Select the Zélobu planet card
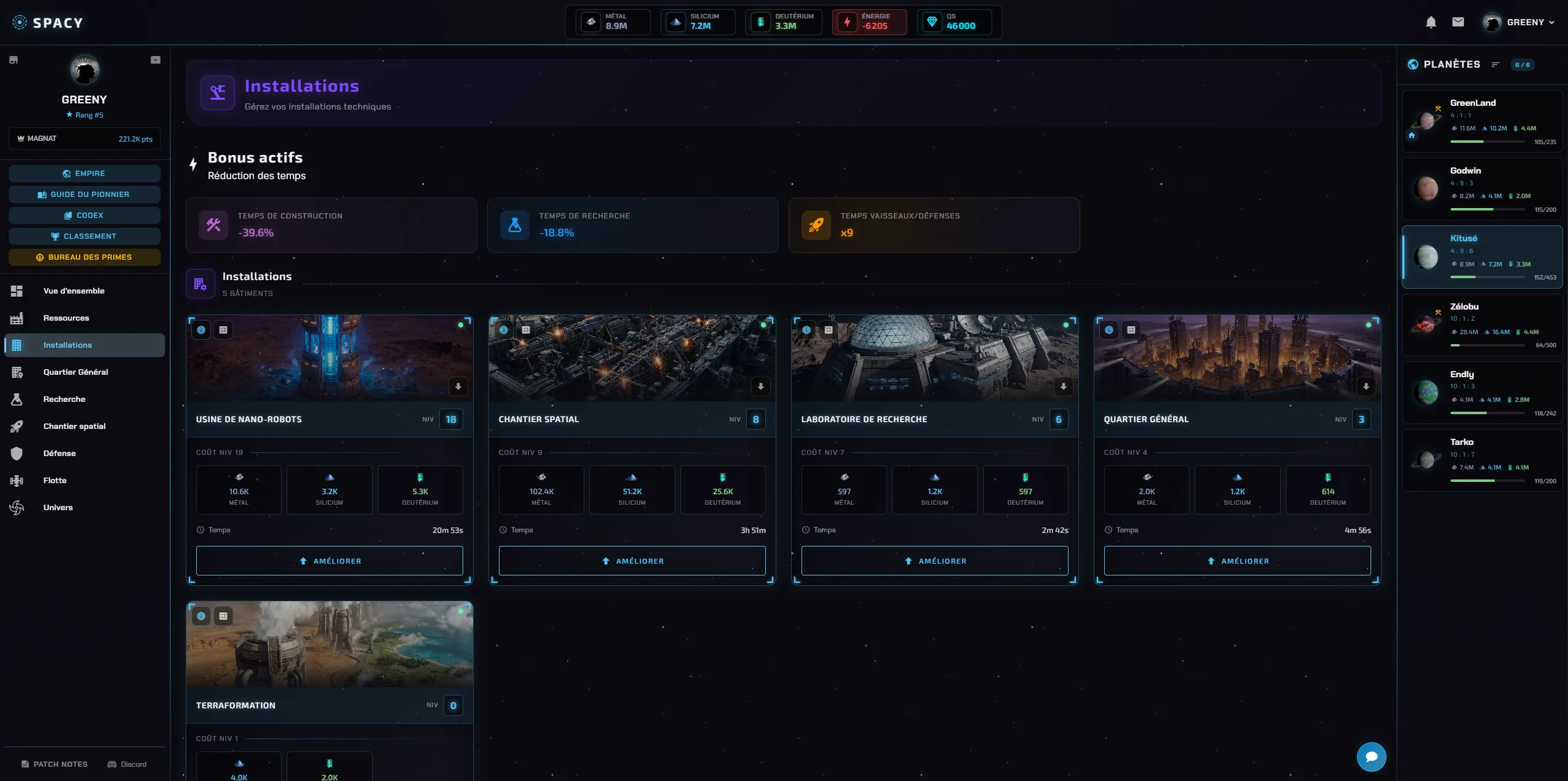Viewport: 1568px width, 781px height. pos(1482,324)
